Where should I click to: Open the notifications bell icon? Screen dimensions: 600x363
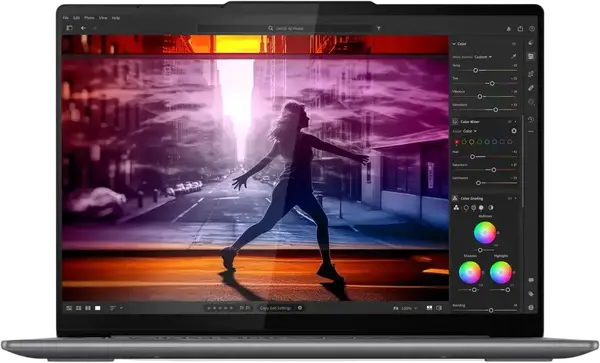tap(509, 29)
